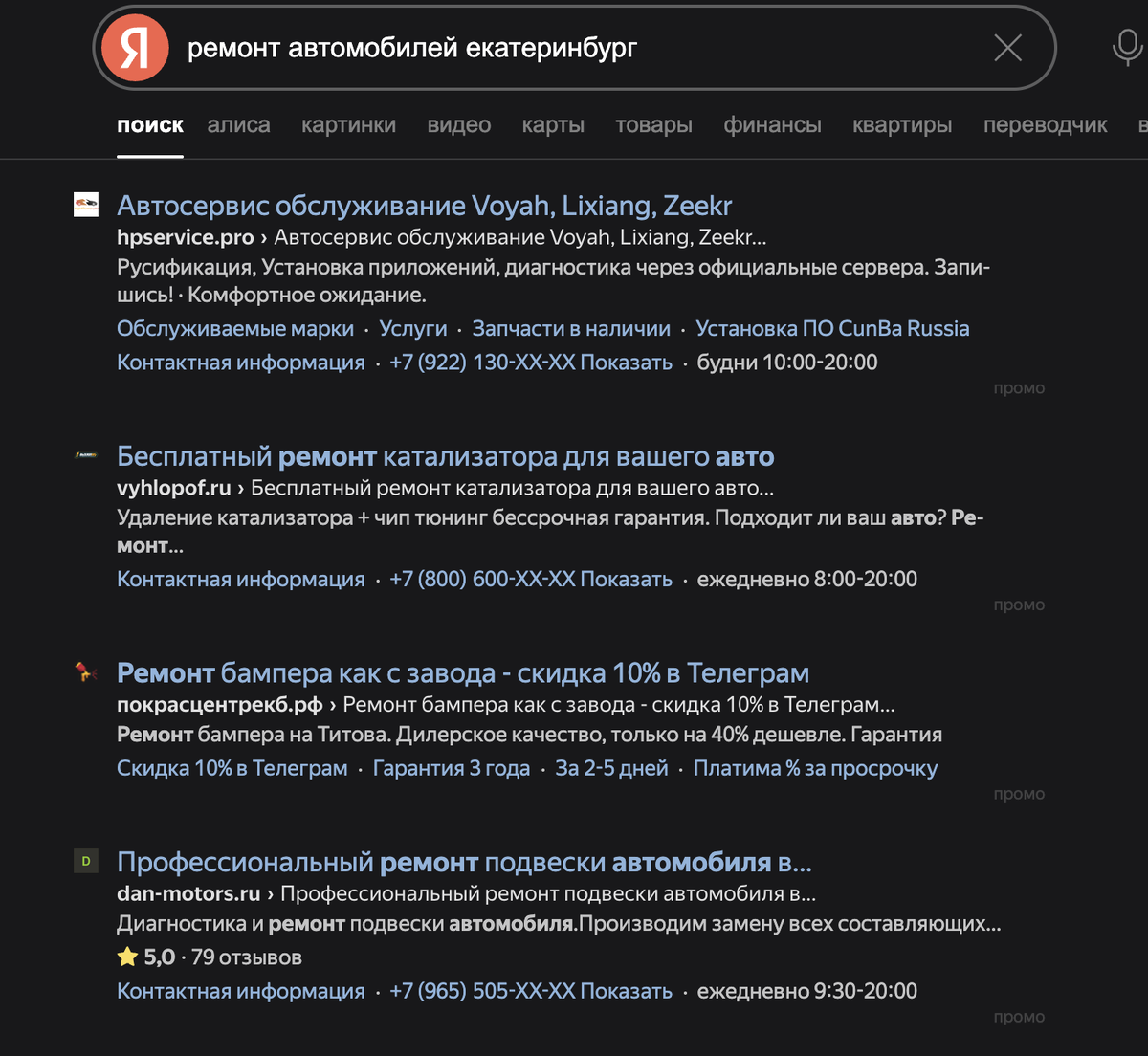Open the Voyah, Lixiang, Zeekr service result
Screen dimensions: 1148x1056
pos(424,205)
